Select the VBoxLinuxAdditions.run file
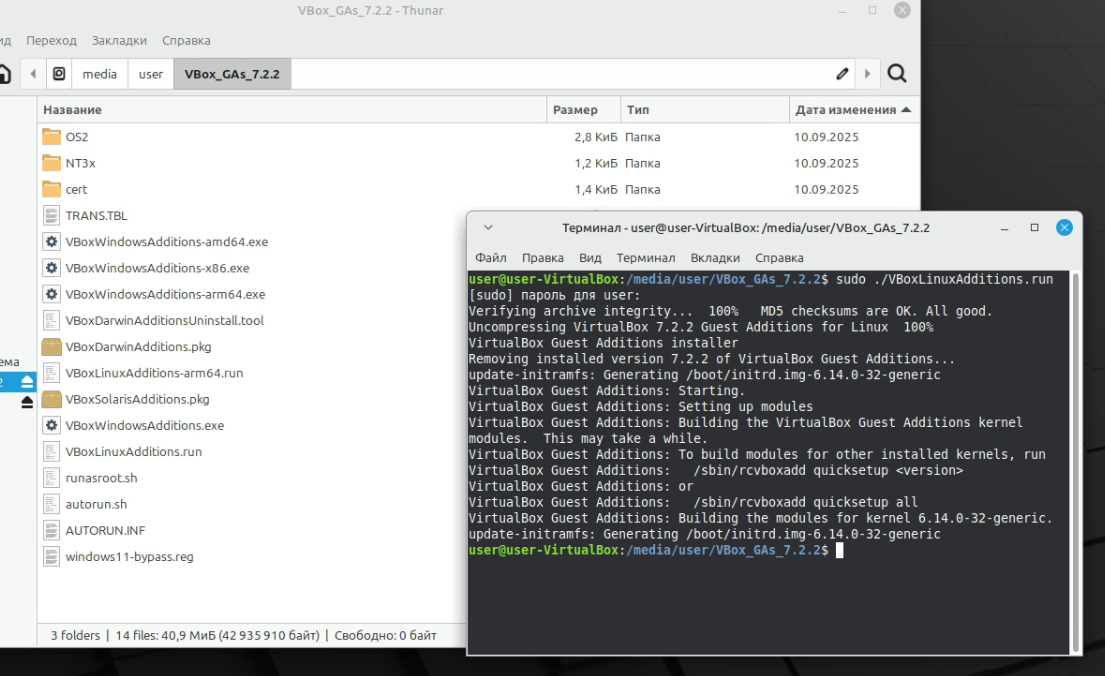Viewport: 1105px width, 676px height. click(133, 452)
